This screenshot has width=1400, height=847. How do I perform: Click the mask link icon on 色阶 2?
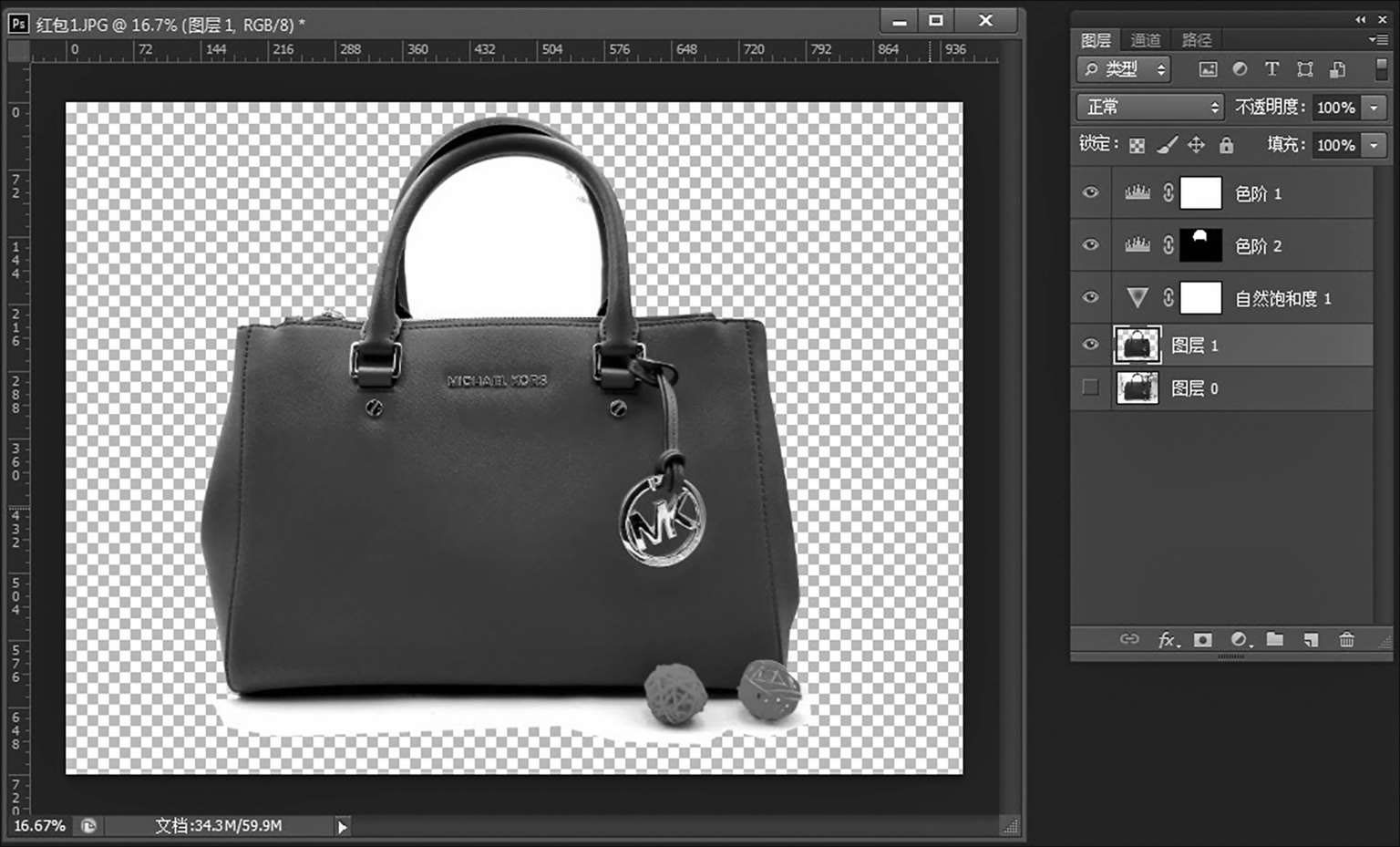click(1168, 244)
